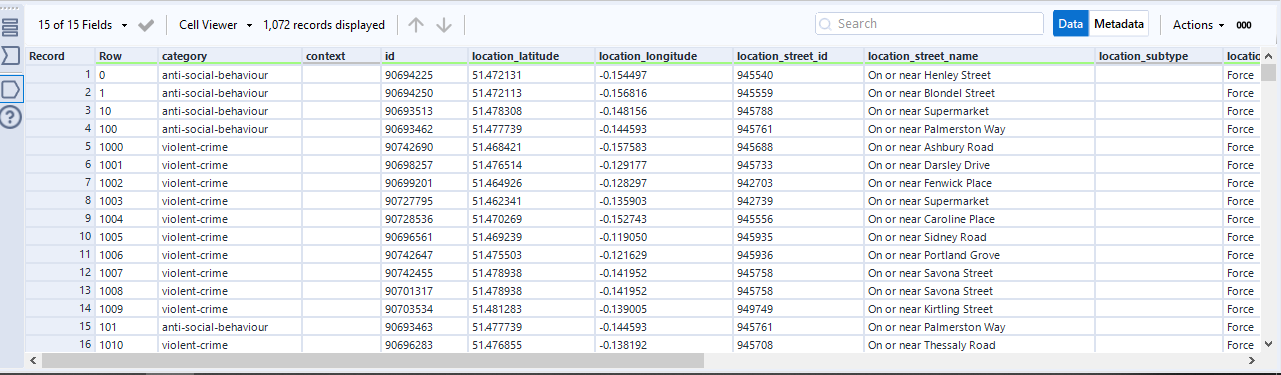Click the horizontal scrollbar right arrow
Viewport: 1281px width, 375px height.
coord(1252,360)
